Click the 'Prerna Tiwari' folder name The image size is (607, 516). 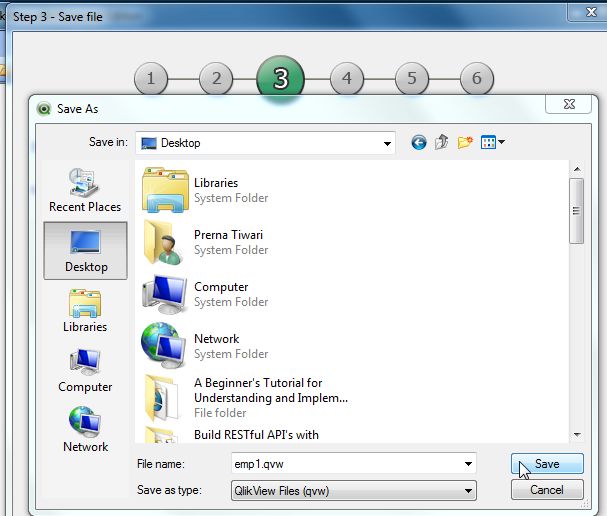click(x=228, y=235)
